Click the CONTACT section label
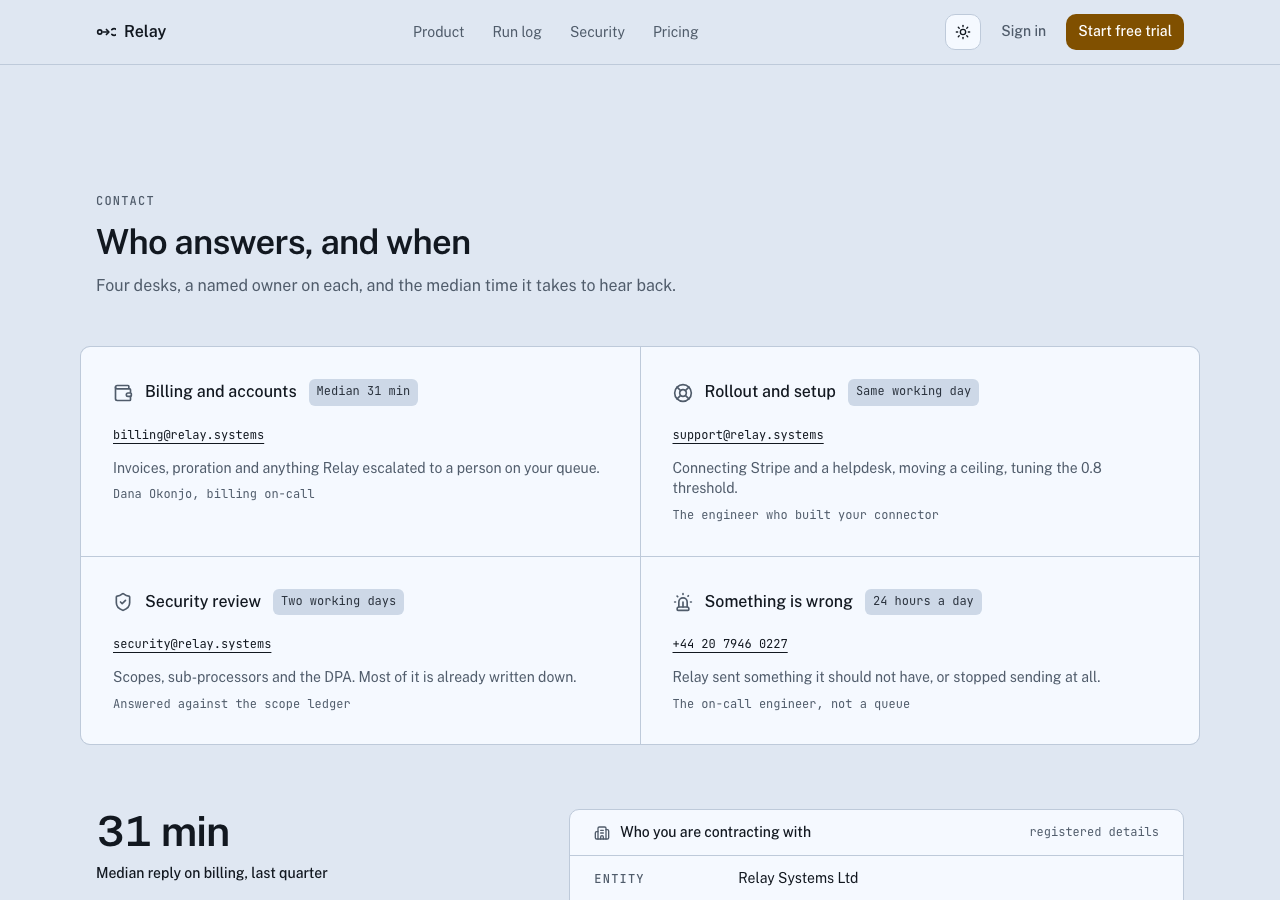1280x900 pixels. pyautogui.click(x=125, y=201)
